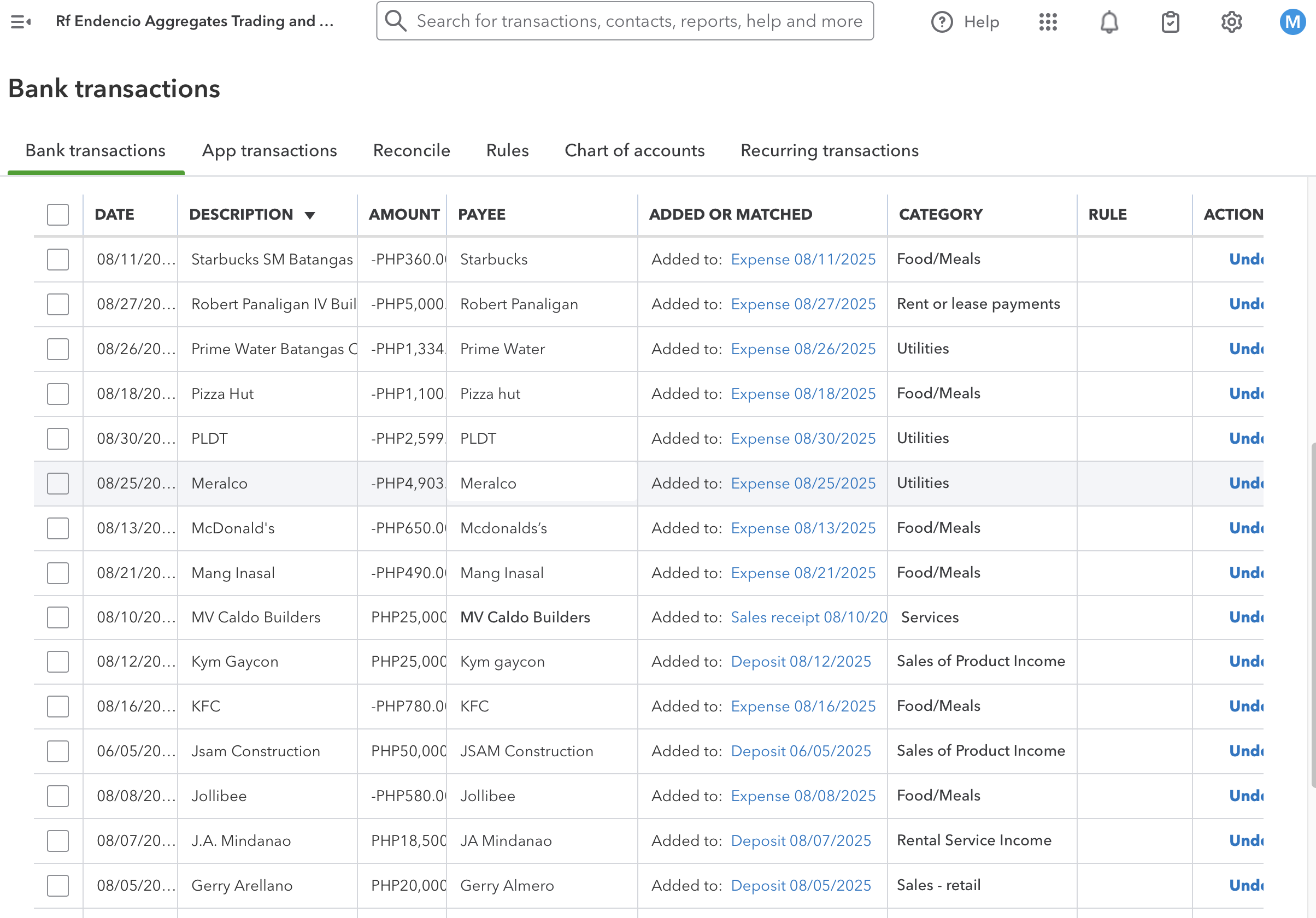The image size is (1316, 918).
Task: Open the Help question mark icon
Action: pos(941,22)
